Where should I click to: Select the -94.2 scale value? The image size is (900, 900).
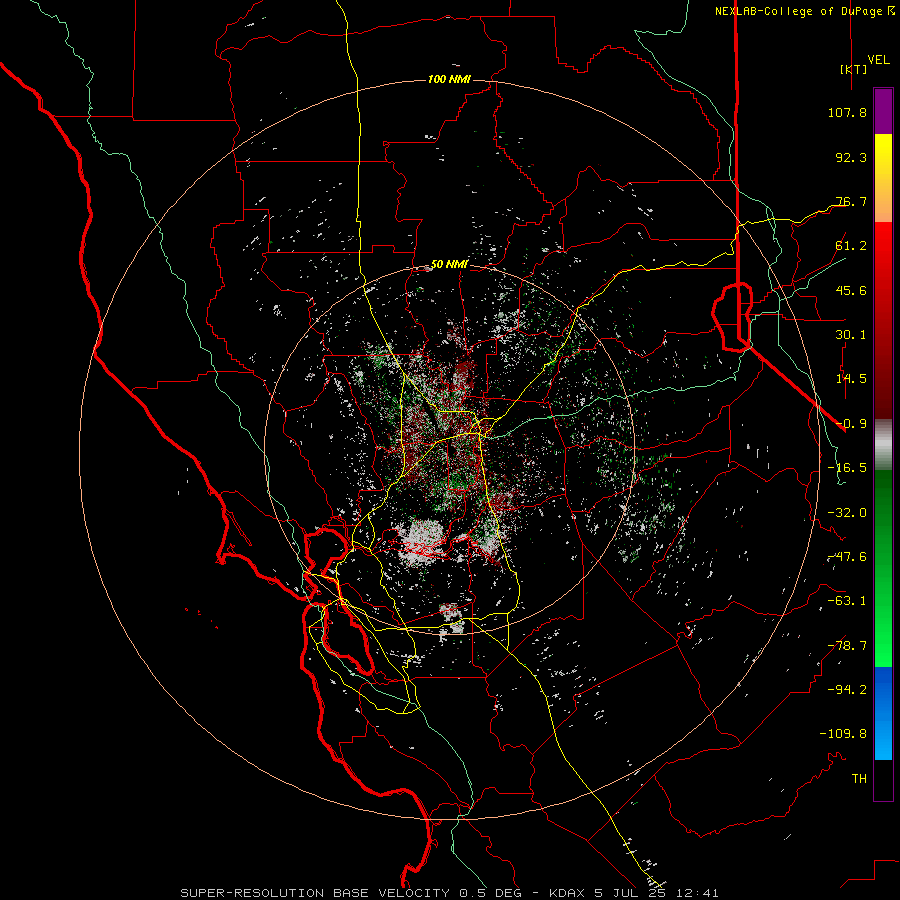coord(847,690)
